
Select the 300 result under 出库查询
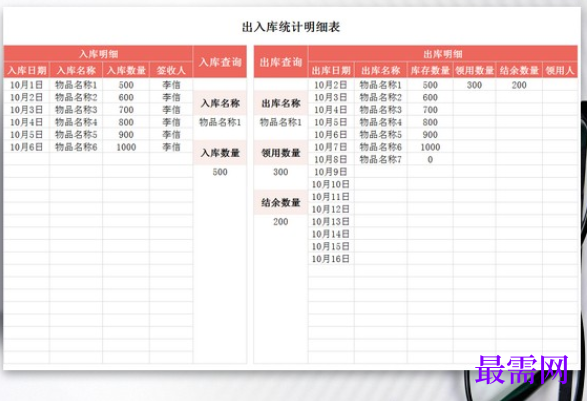[x=280, y=172]
